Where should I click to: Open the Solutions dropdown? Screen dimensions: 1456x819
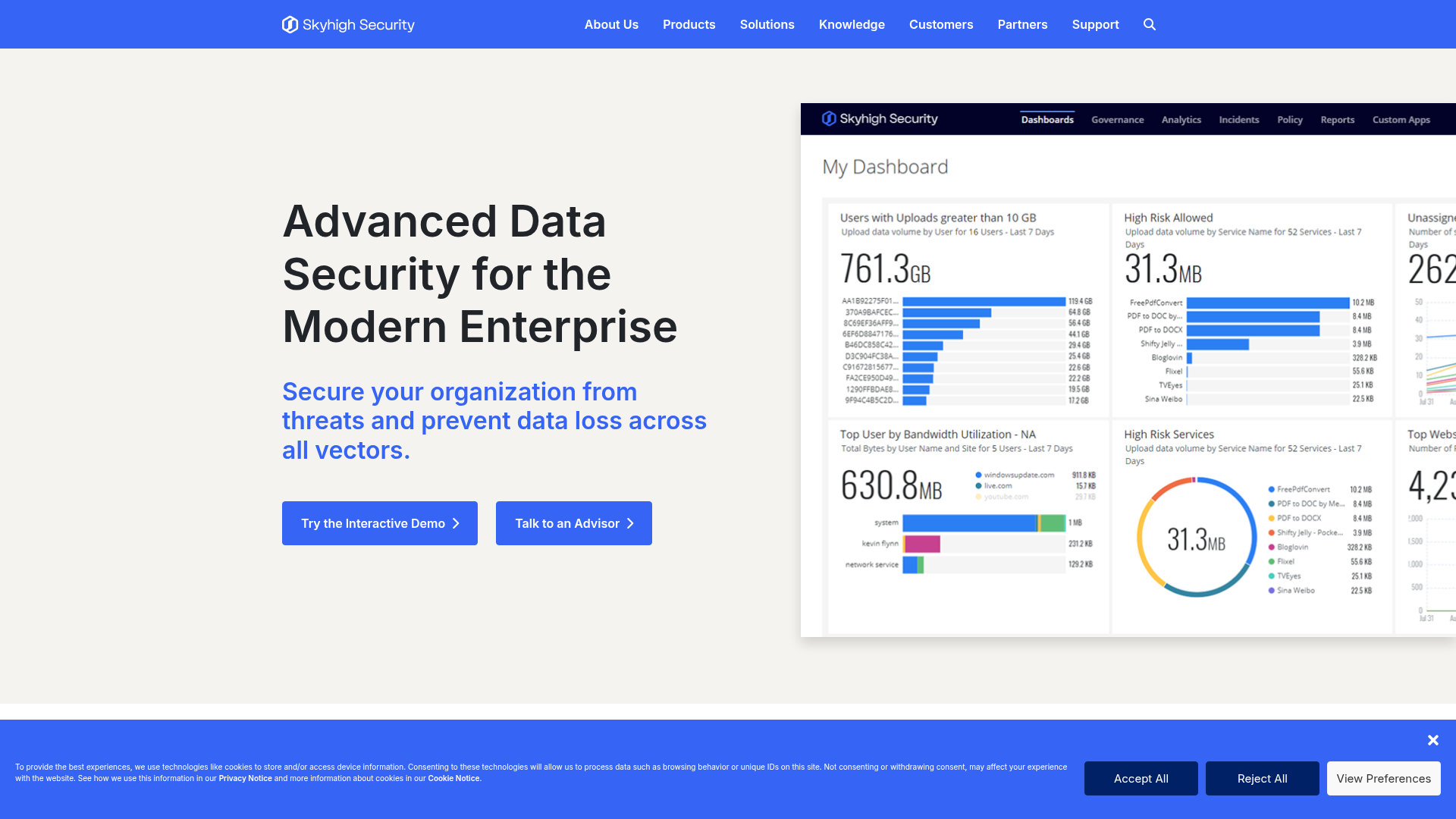767,24
